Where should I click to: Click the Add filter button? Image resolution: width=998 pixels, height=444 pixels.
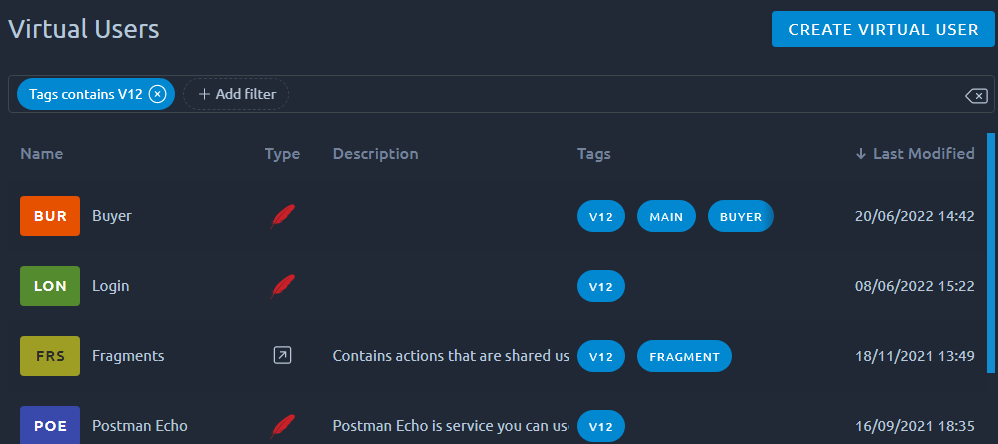236,94
